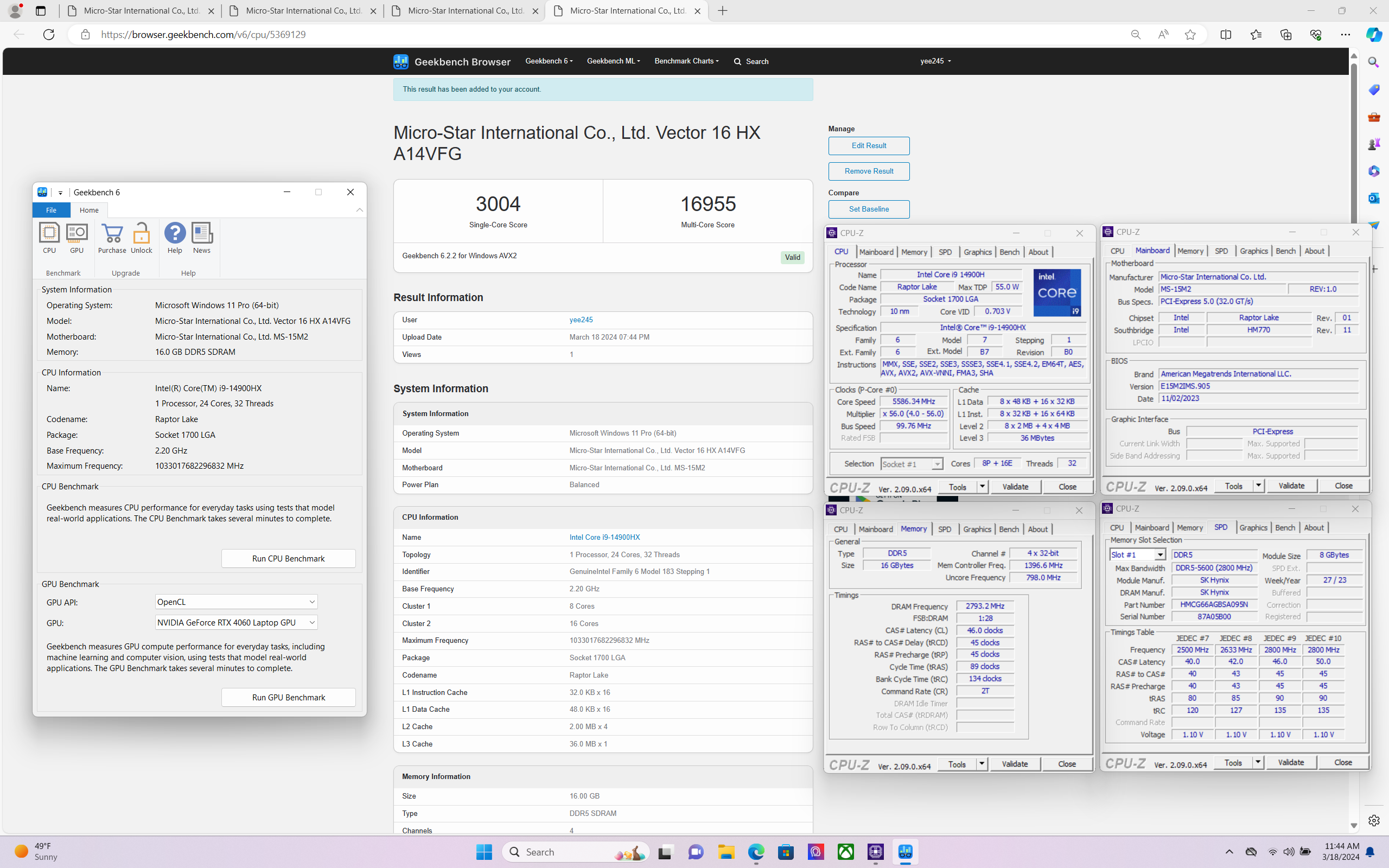Select Graphics tab in CPU-Z Memory window
The image size is (1389, 868).
[x=977, y=529]
